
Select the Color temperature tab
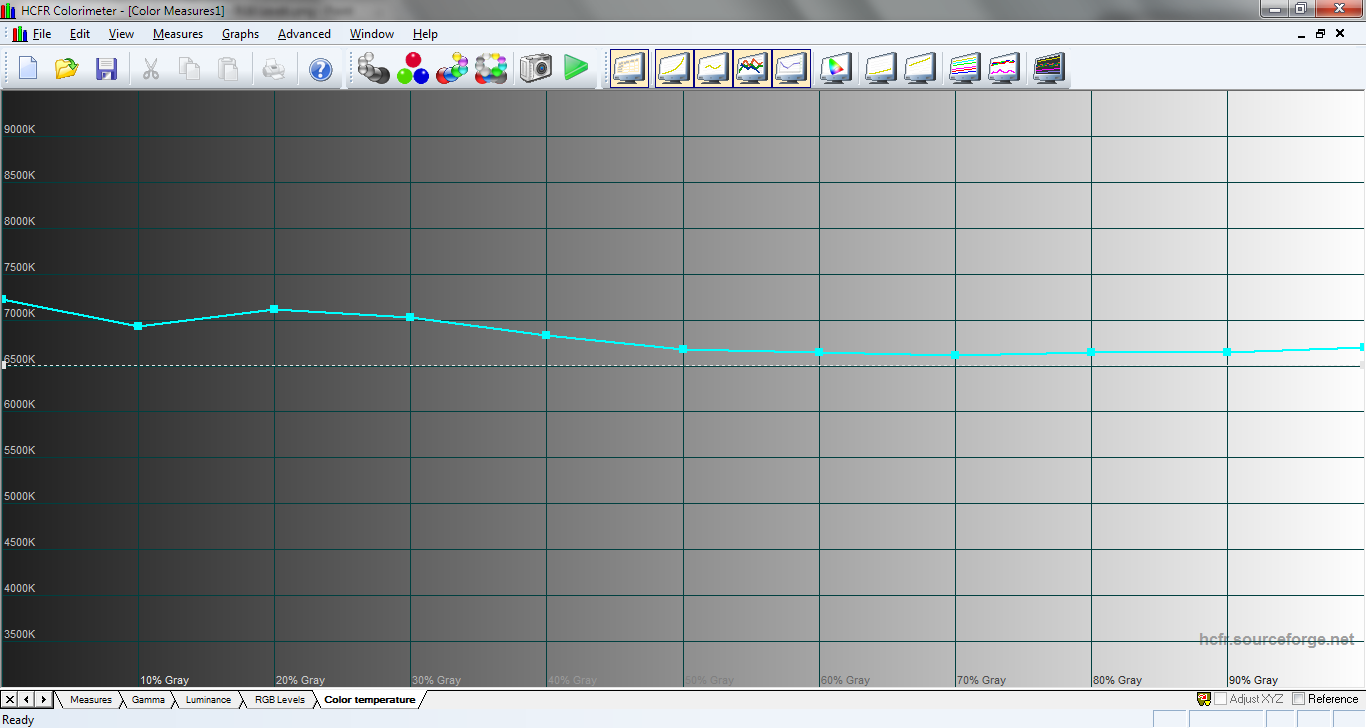click(x=370, y=700)
